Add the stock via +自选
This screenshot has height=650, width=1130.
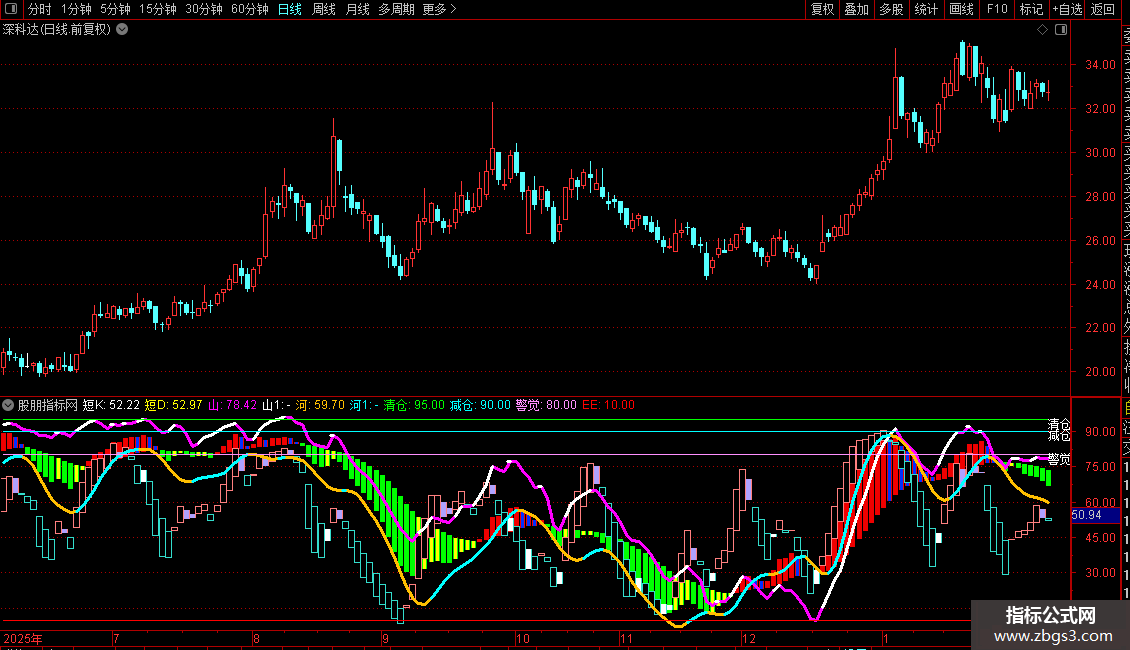coord(1065,10)
